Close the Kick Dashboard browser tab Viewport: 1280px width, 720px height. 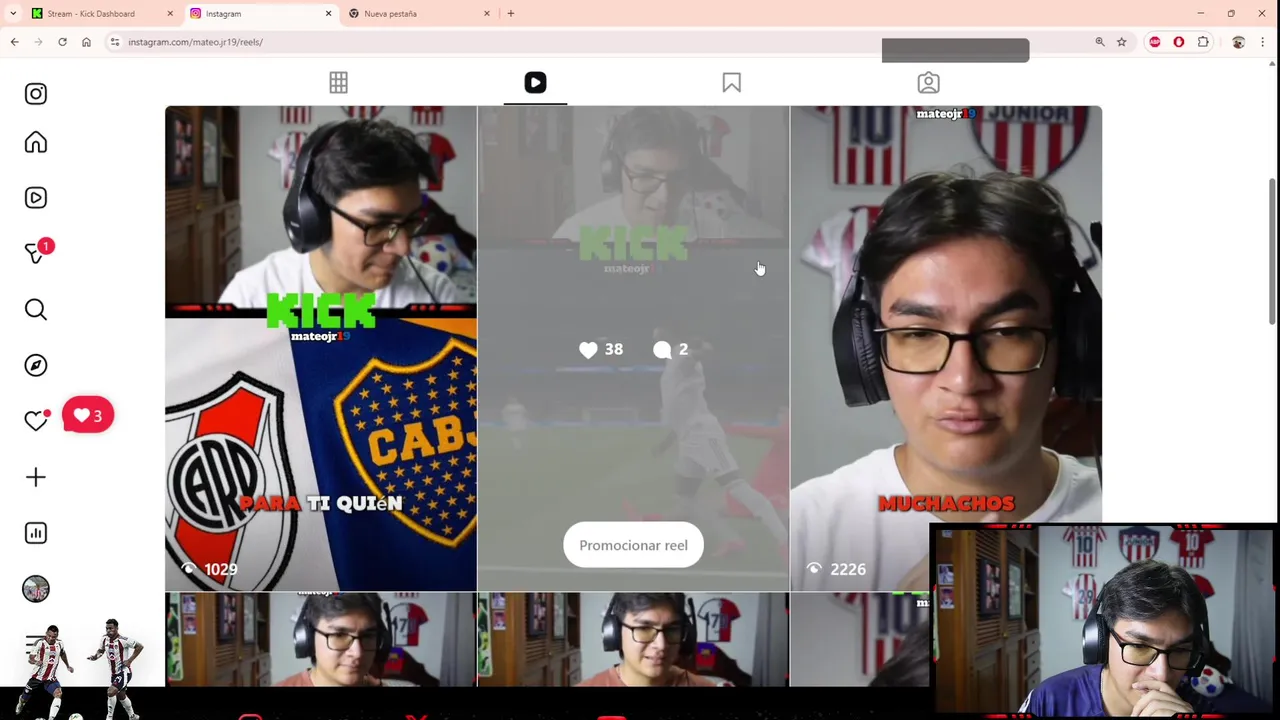[x=170, y=14]
